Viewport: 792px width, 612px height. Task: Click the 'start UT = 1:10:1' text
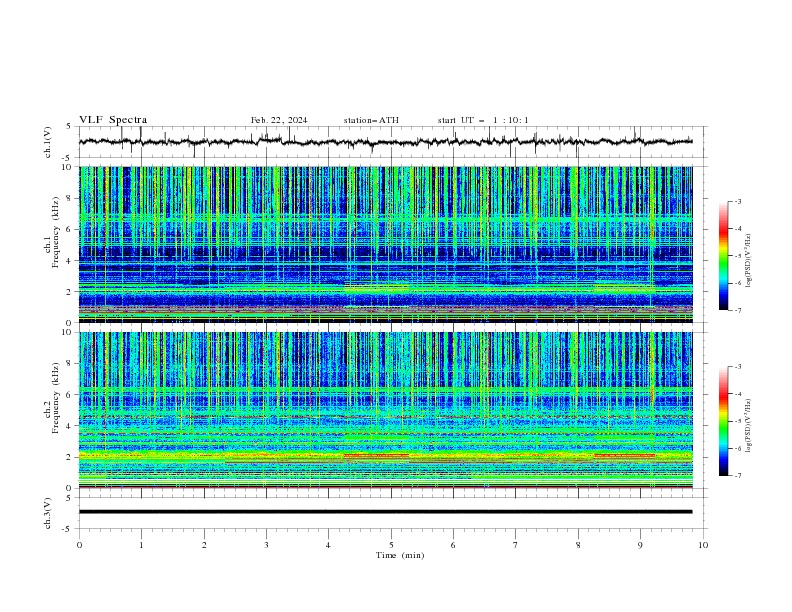[x=482, y=120]
